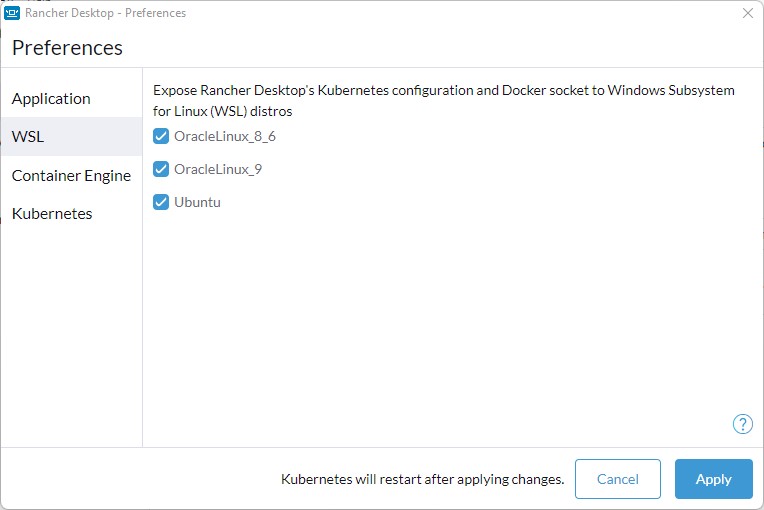Cancel the preferences dialog
Image resolution: width=764 pixels, height=510 pixels.
(618, 479)
